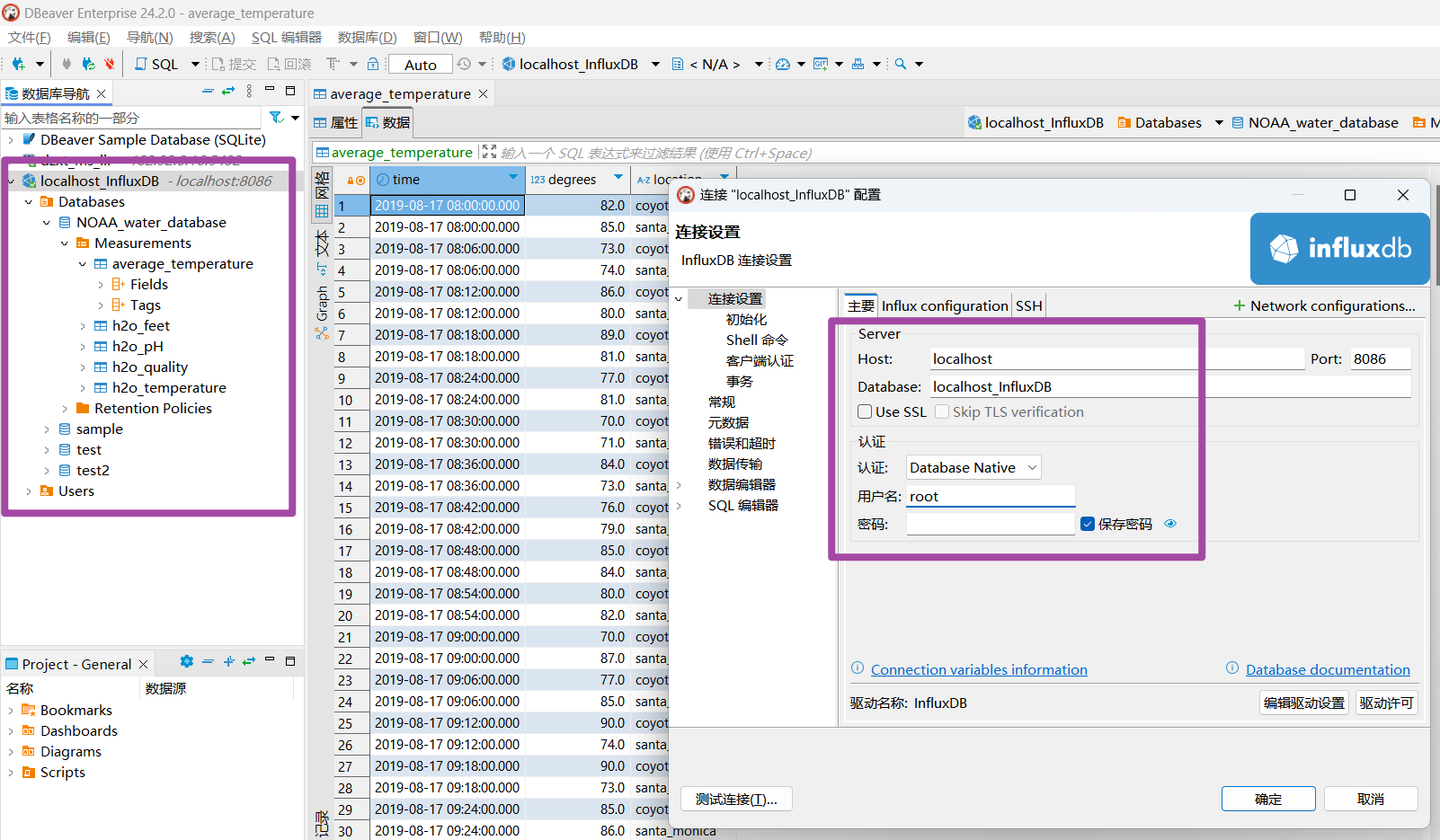This screenshot has width=1440, height=840.
Task: Switch to the SSH tab
Action: click(1028, 305)
